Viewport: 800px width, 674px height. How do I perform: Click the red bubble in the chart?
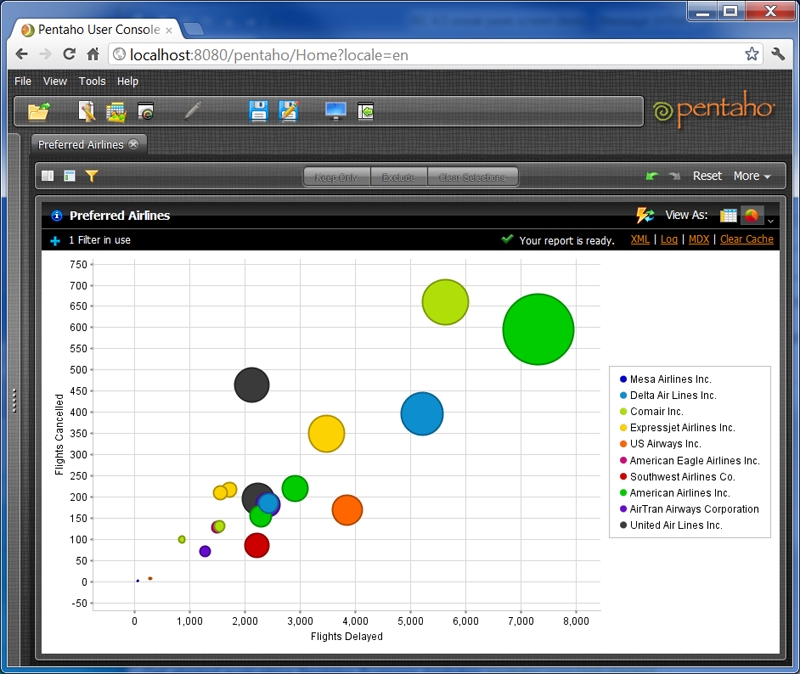257,545
